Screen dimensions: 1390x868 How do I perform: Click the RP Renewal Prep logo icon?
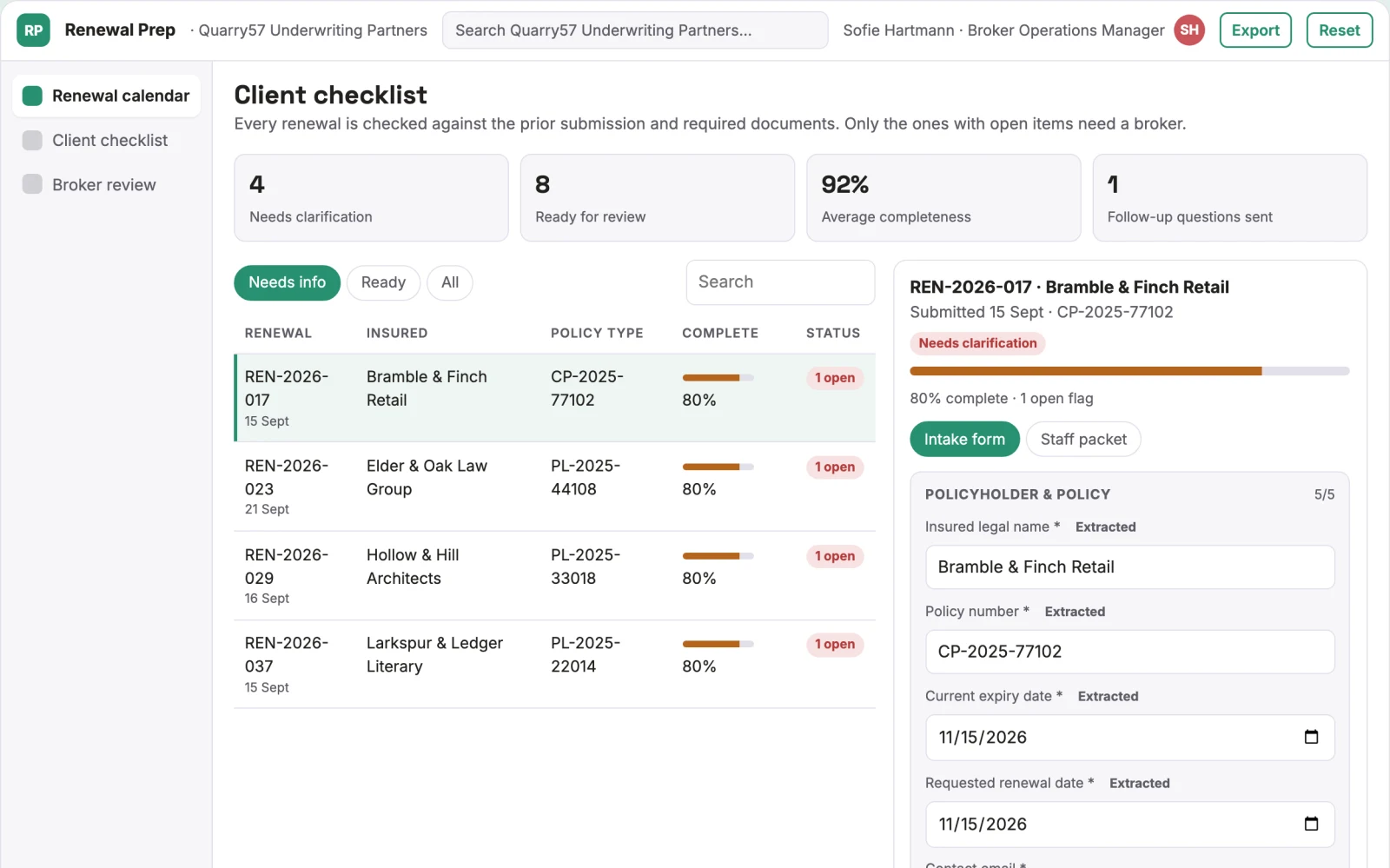tap(33, 30)
